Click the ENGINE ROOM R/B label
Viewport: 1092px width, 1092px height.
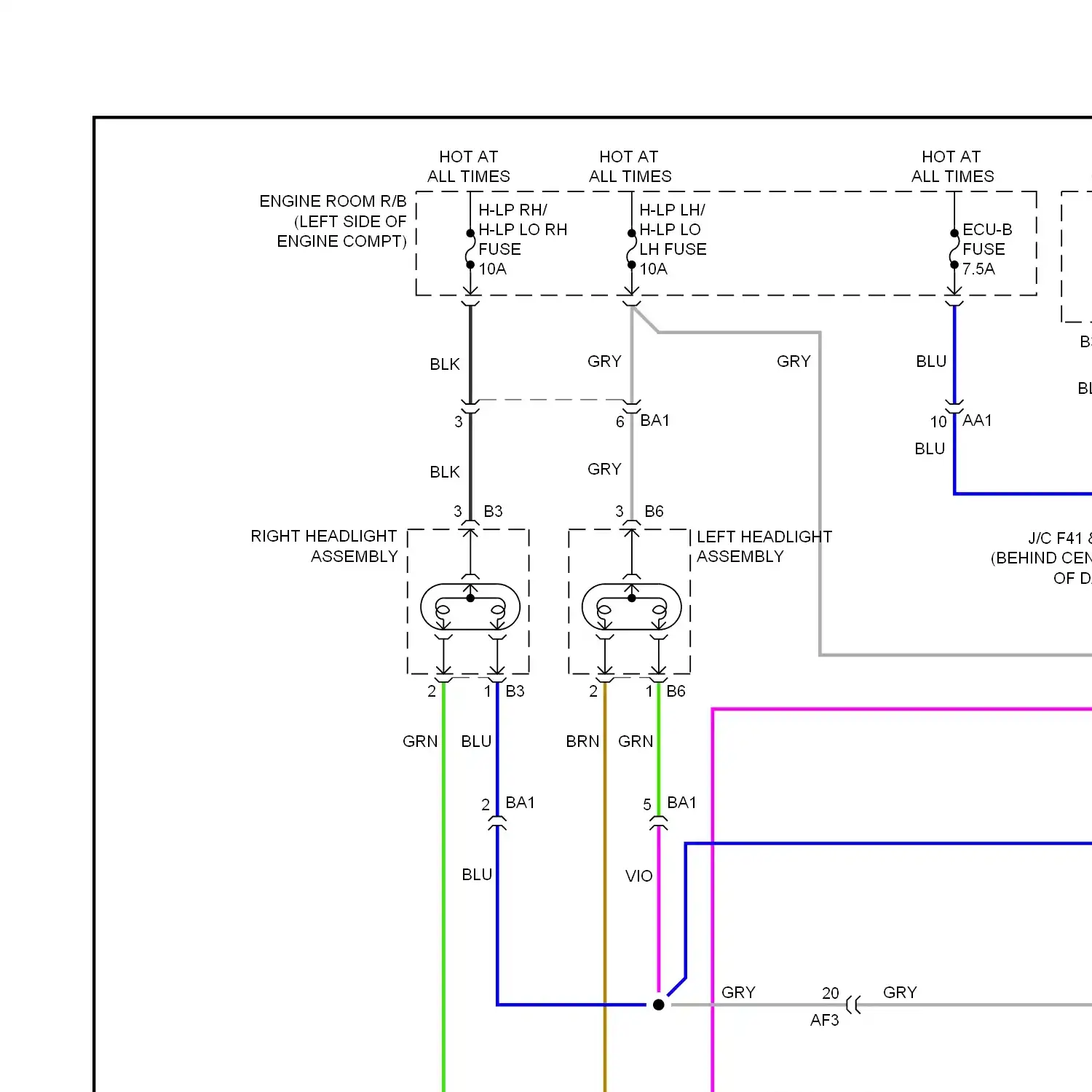click(x=333, y=221)
